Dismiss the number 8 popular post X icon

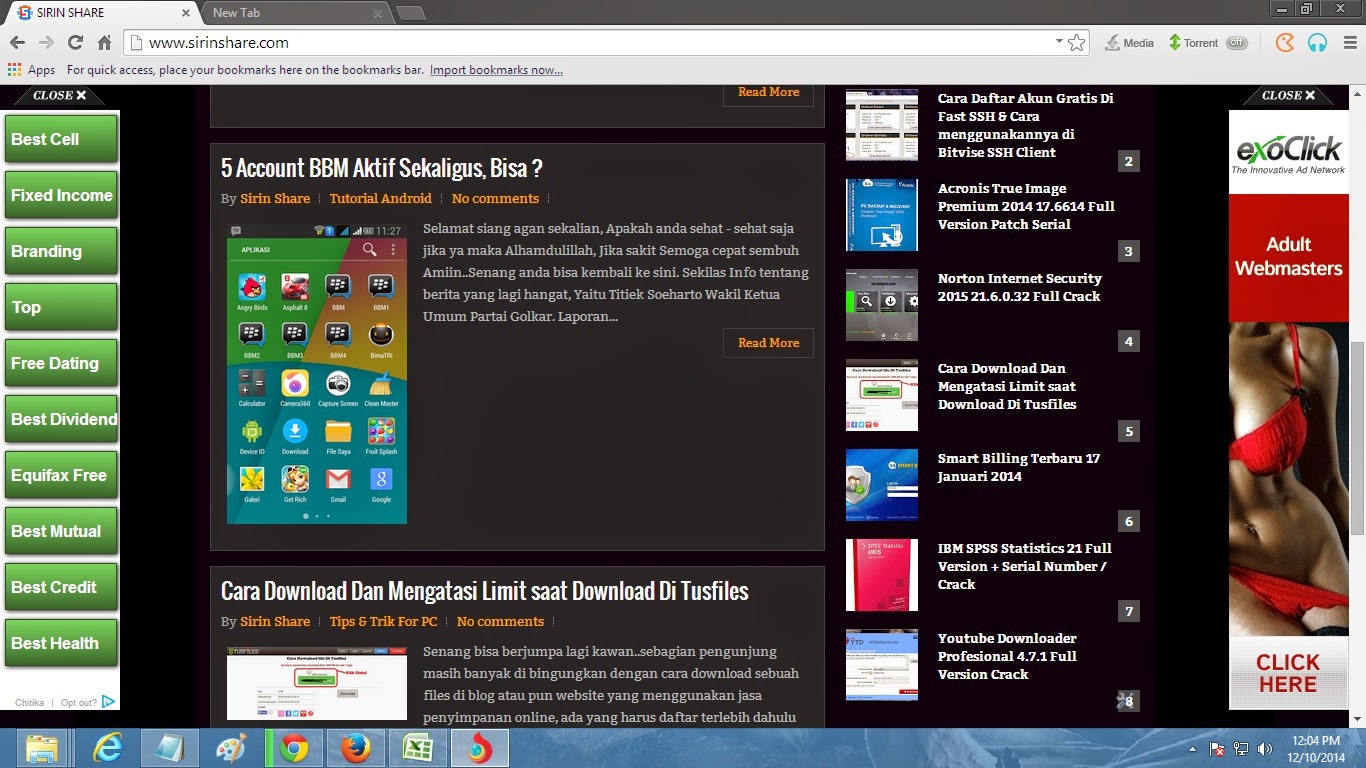click(1124, 700)
